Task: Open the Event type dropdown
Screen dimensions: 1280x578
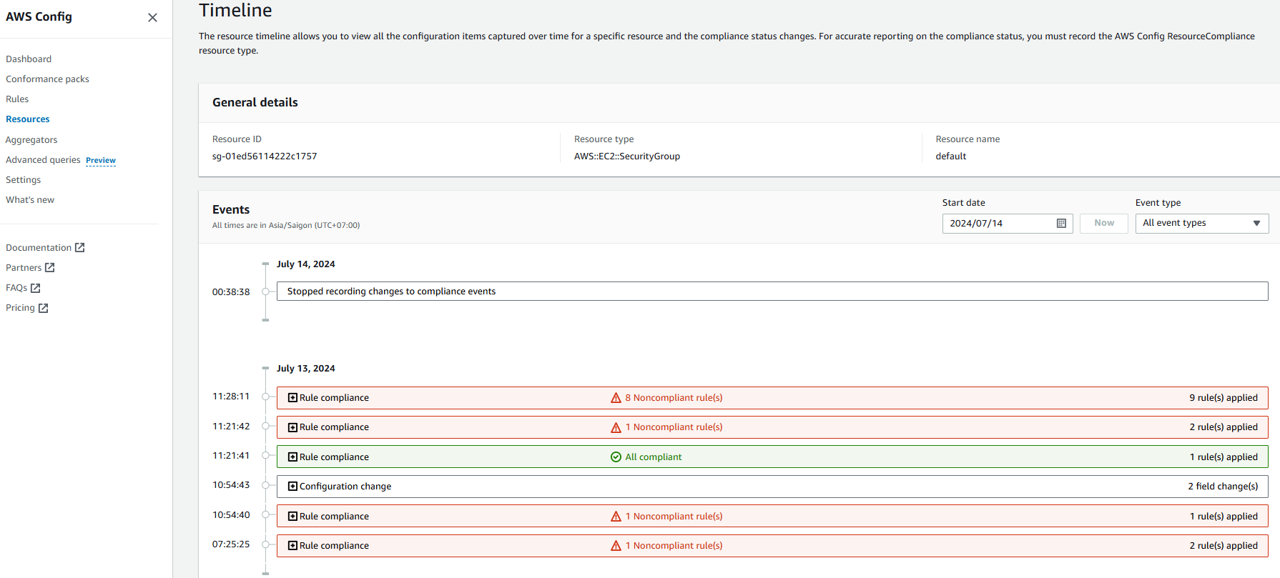Action: 1201,223
